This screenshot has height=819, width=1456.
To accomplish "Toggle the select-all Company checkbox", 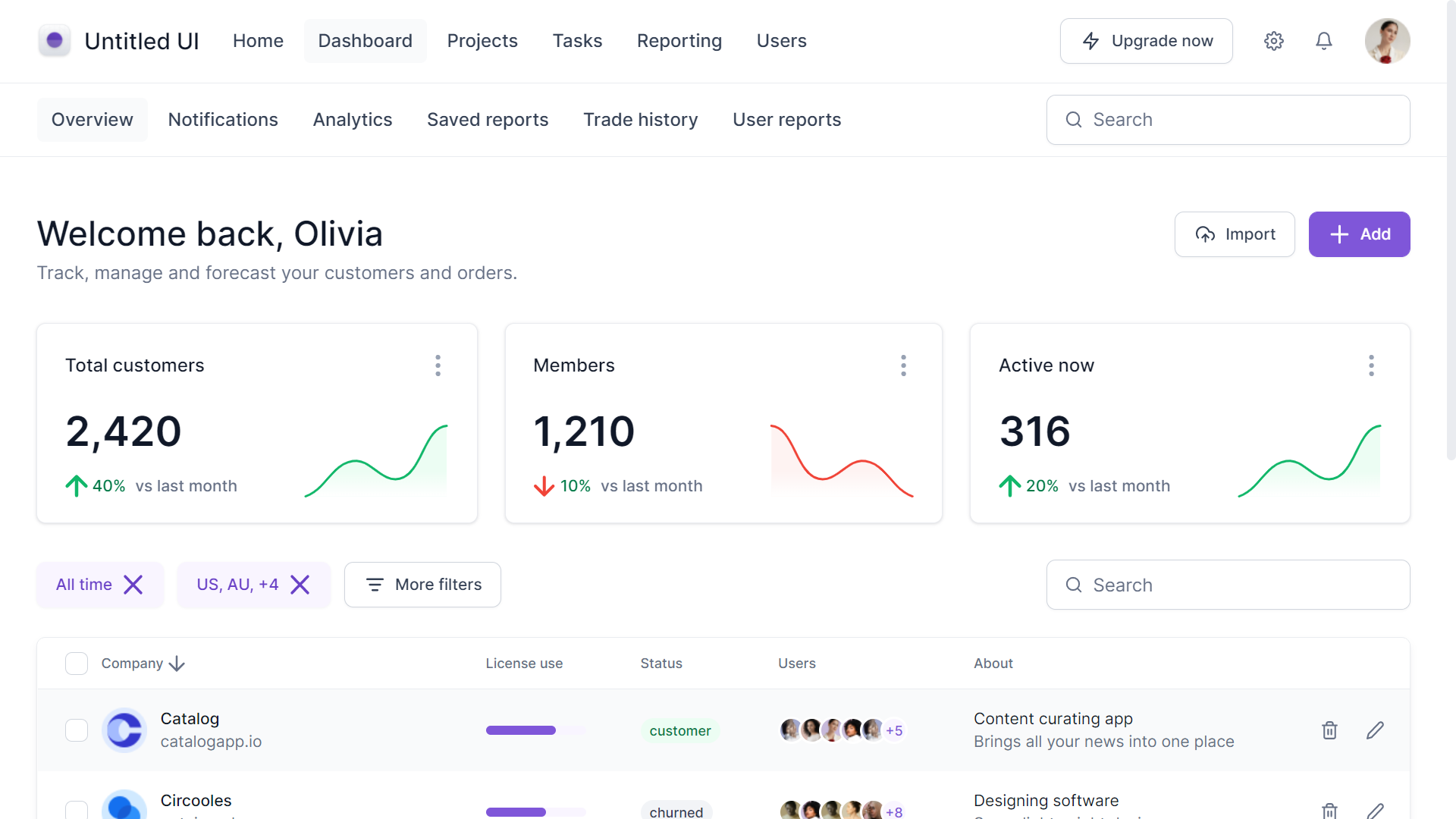I will (x=77, y=664).
